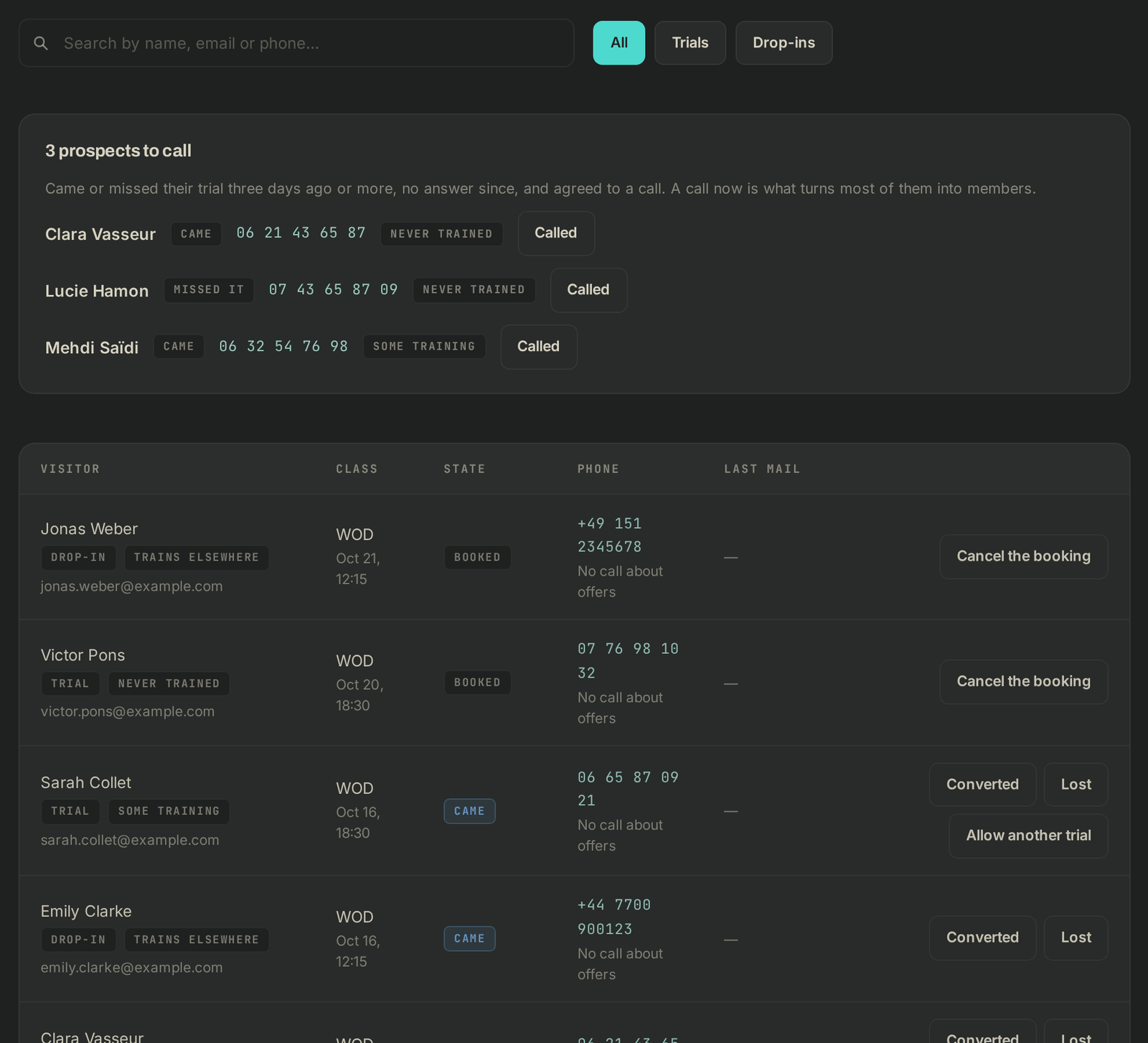Mark Clara Vasseur as Called

click(x=556, y=233)
